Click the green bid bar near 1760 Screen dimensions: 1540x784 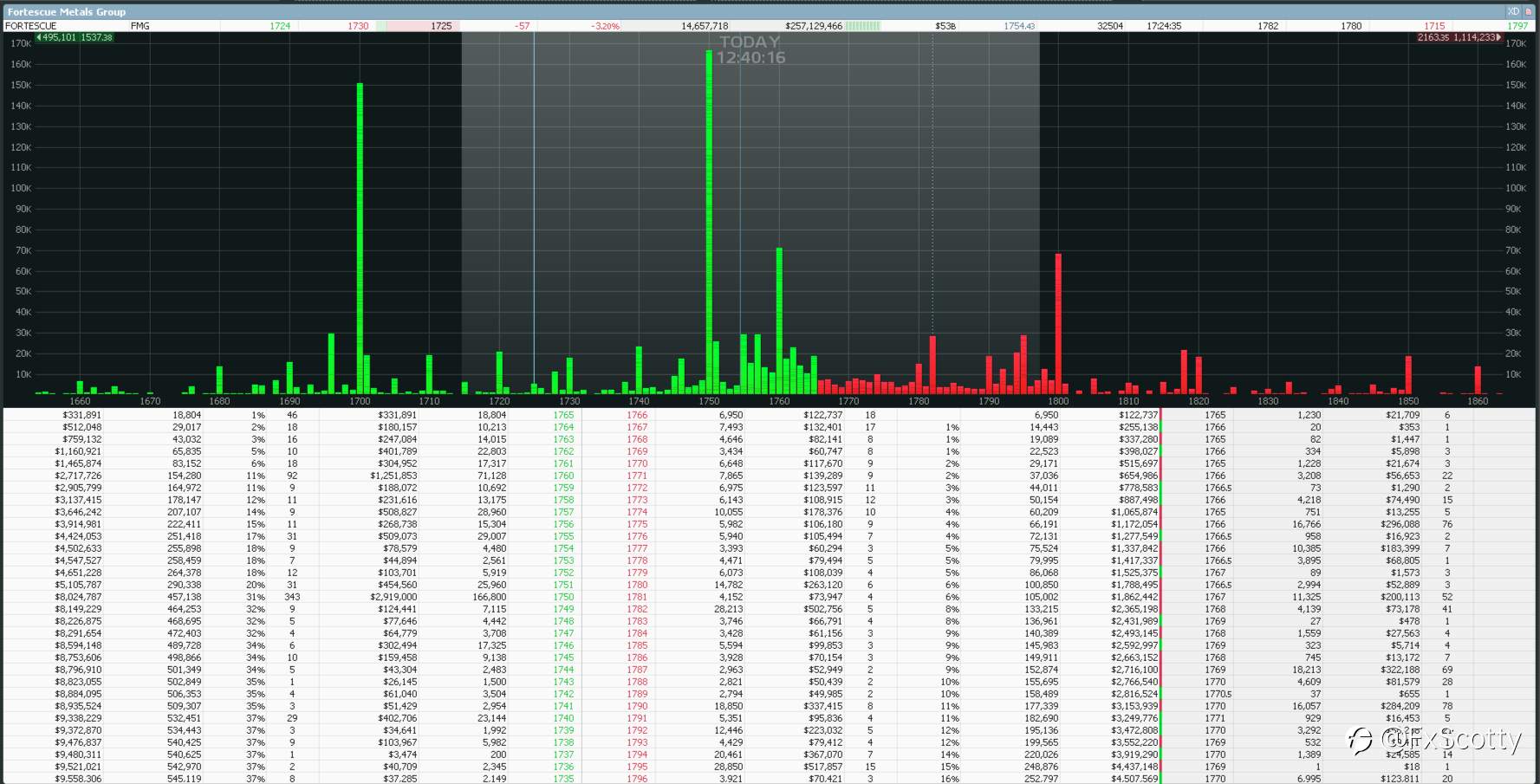tap(779, 321)
